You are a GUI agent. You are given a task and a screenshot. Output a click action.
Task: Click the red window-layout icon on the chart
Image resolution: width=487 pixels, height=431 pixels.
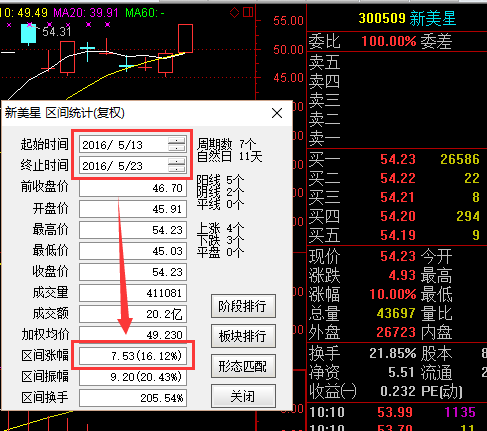248,12
